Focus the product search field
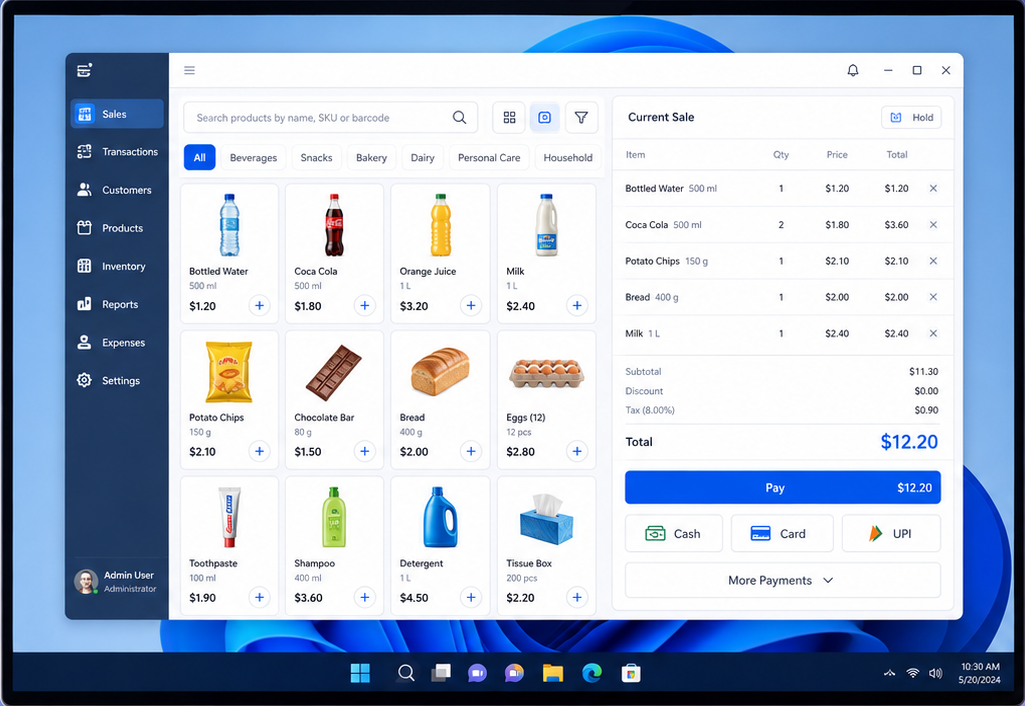 (x=330, y=118)
